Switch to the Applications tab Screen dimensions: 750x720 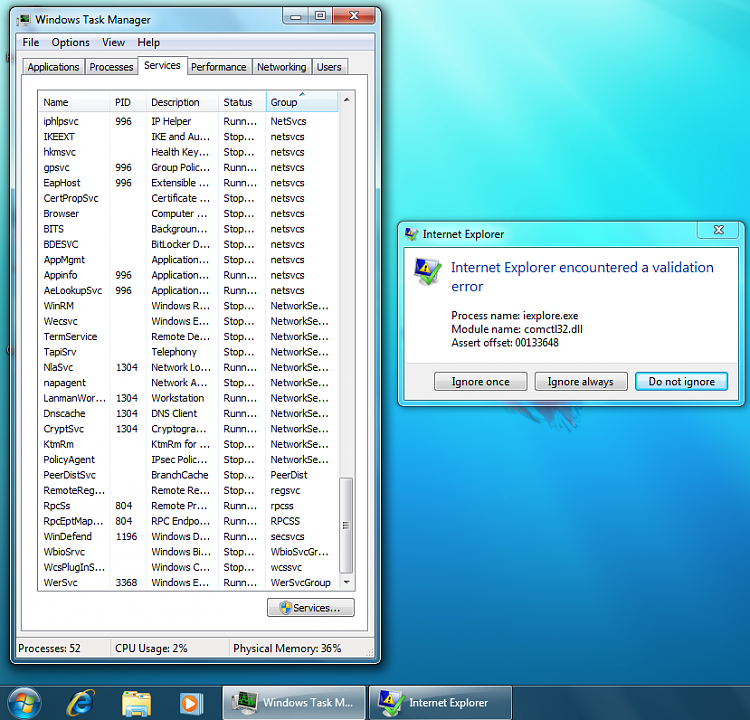(53, 67)
